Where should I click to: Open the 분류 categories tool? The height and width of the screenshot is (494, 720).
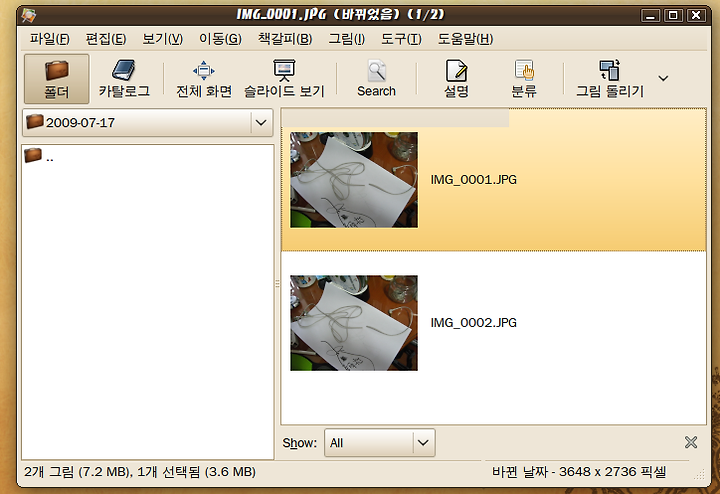point(524,79)
